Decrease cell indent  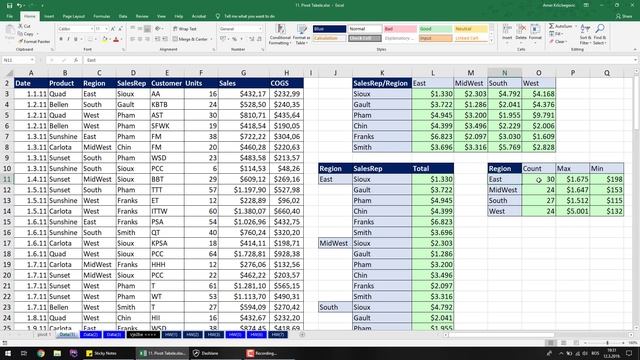pyautogui.click(x=158, y=39)
